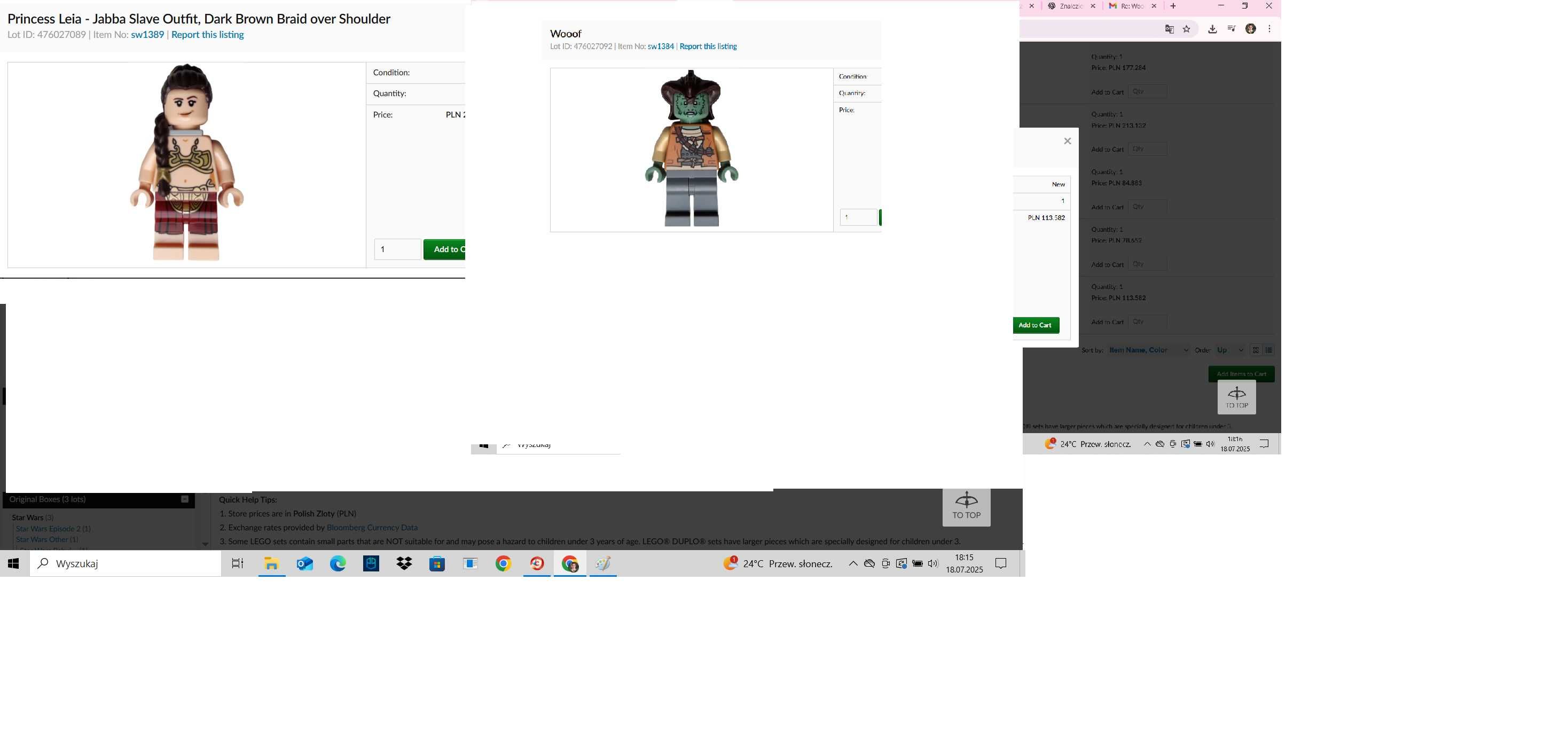Focus the Princess Leia quantity field

[x=397, y=249]
